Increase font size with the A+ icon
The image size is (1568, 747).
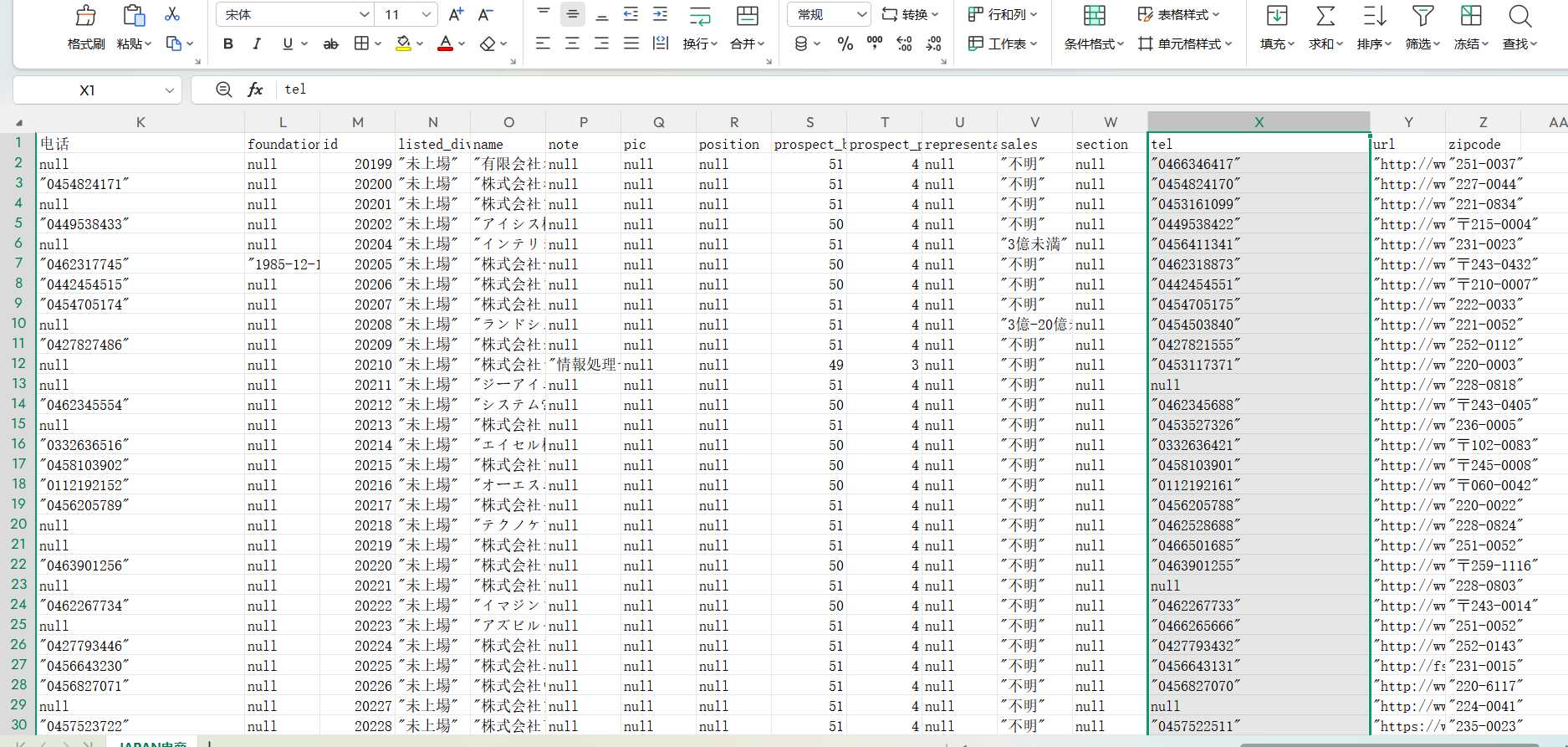pyautogui.click(x=456, y=14)
